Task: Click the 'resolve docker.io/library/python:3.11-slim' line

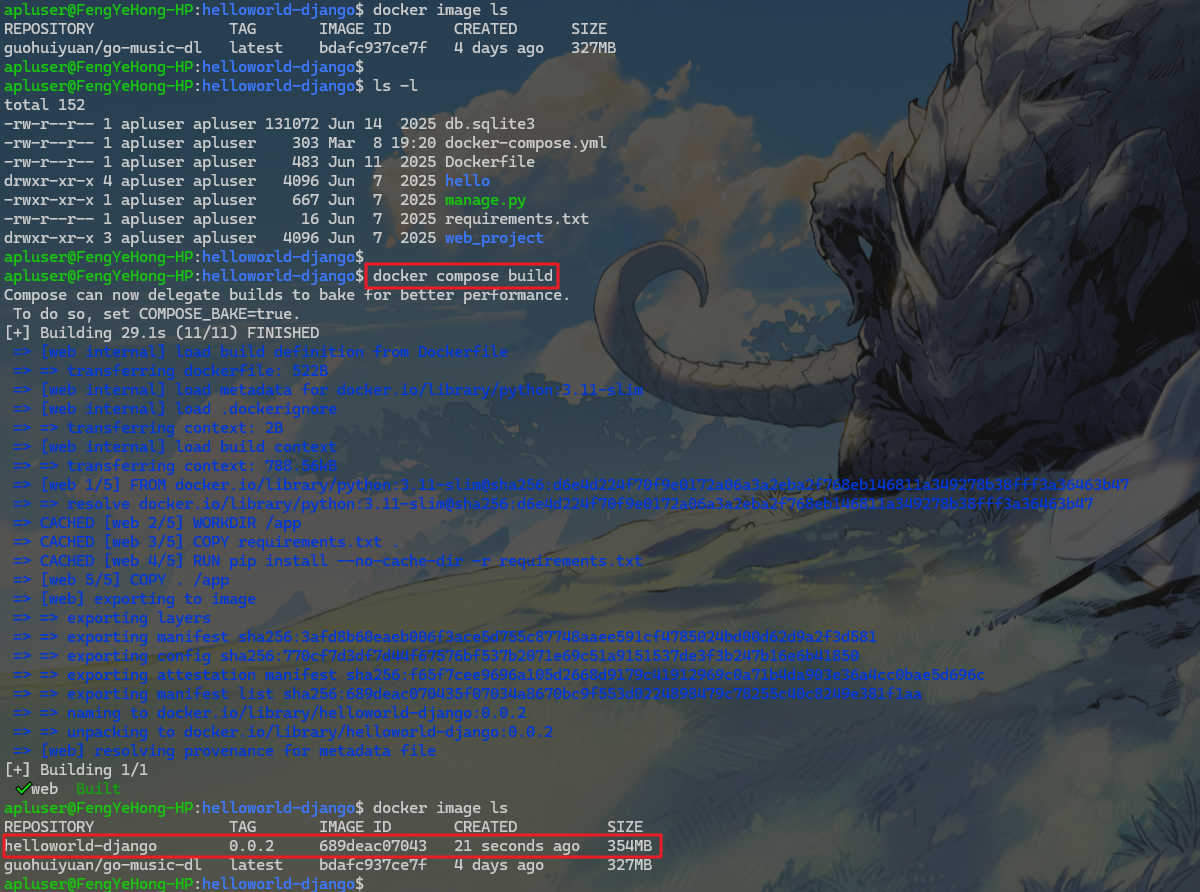Action: (553, 504)
